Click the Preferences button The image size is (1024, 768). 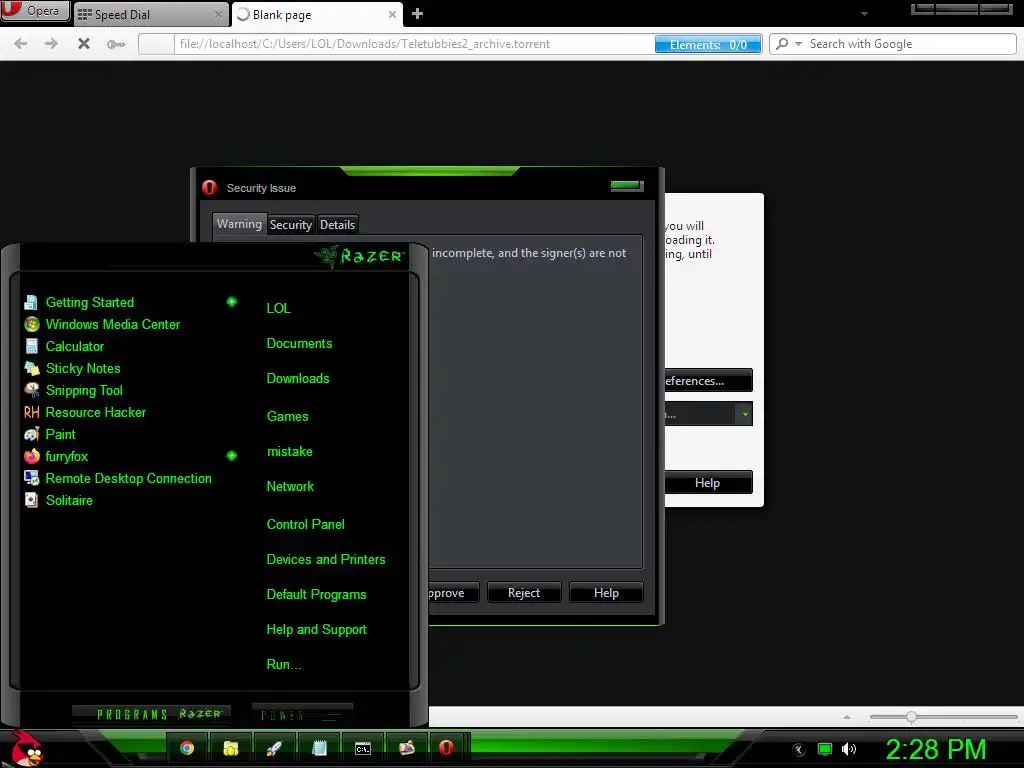[709, 381]
